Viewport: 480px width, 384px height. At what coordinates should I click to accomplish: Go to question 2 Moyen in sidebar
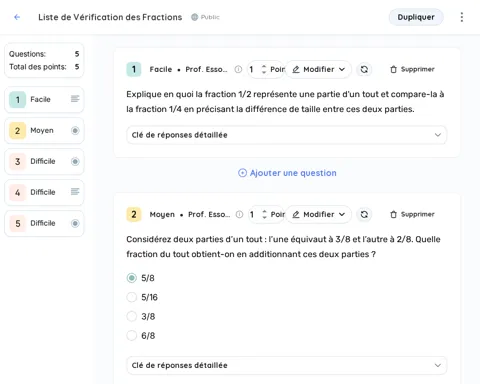tap(44, 130)
